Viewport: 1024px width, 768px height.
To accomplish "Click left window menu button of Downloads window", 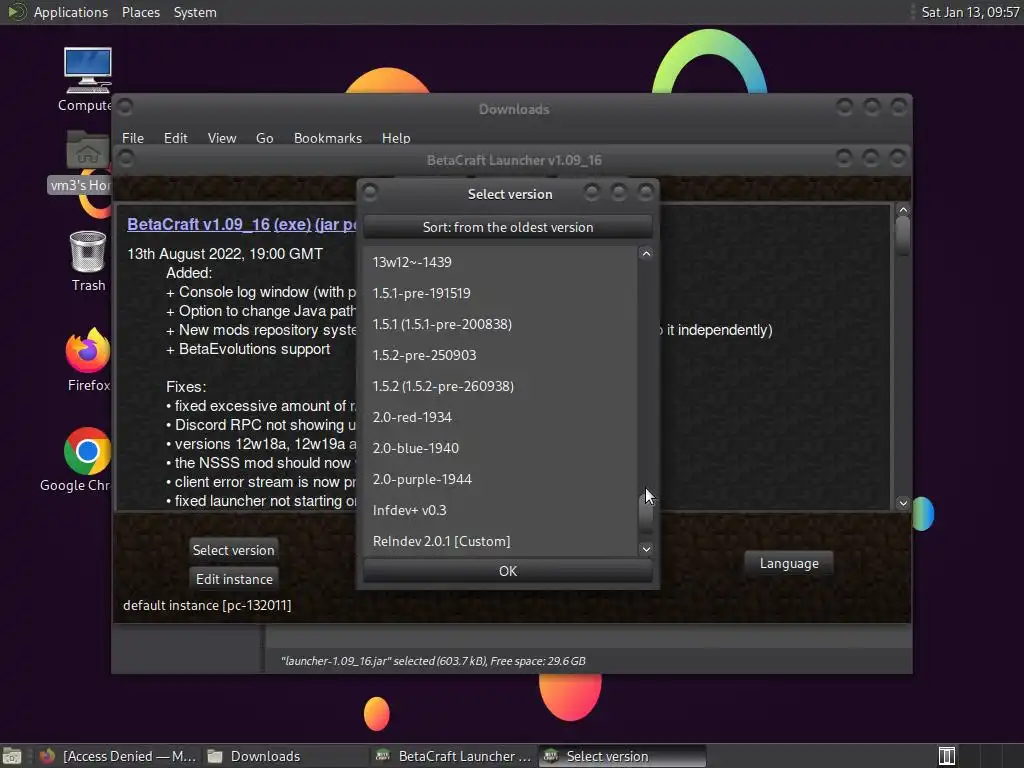I will [x=125, y=106].
